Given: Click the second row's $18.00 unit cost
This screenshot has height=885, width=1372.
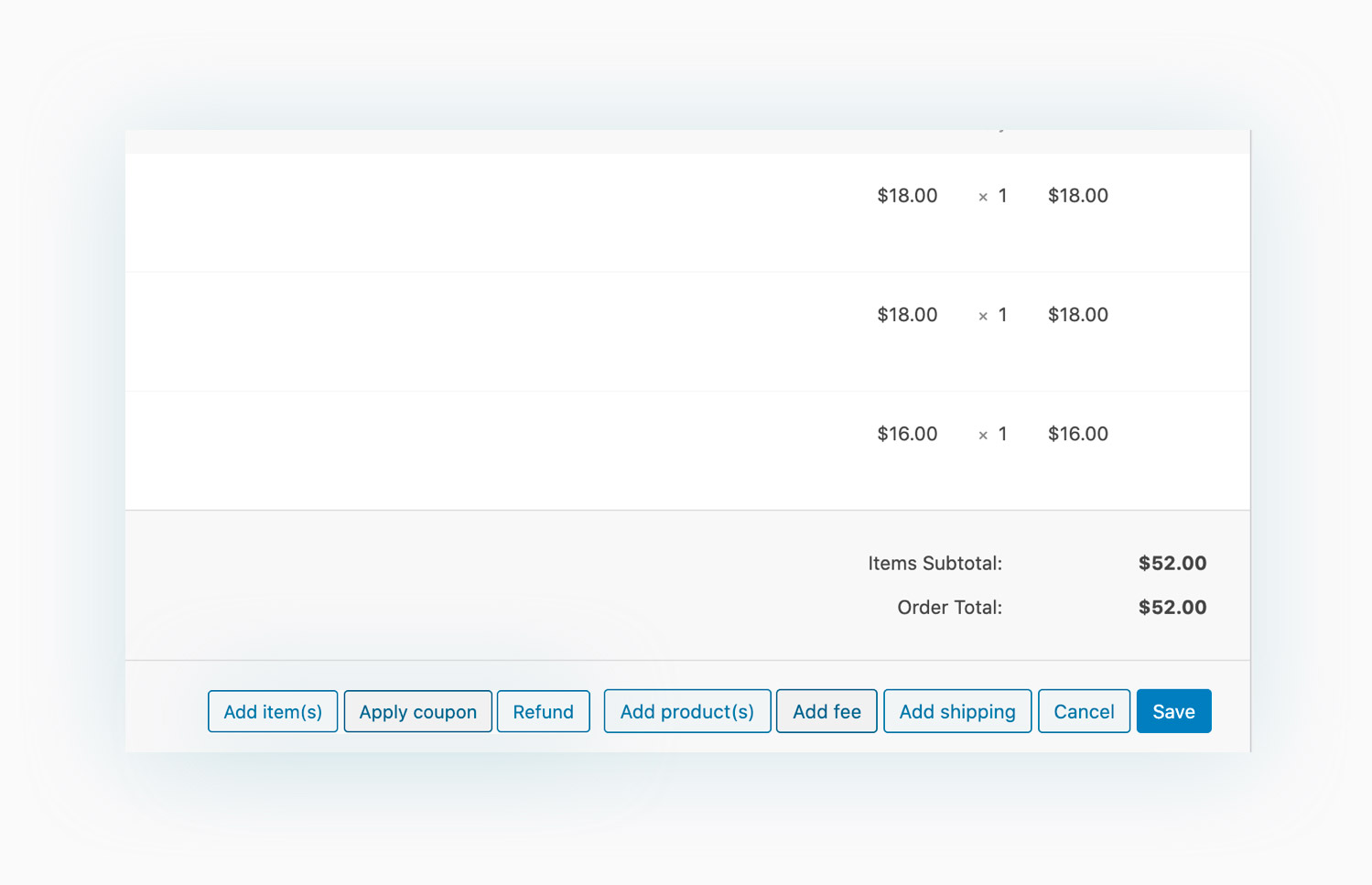Looking at the screenshot, I should pyautogui.click(x=907, y=315).
